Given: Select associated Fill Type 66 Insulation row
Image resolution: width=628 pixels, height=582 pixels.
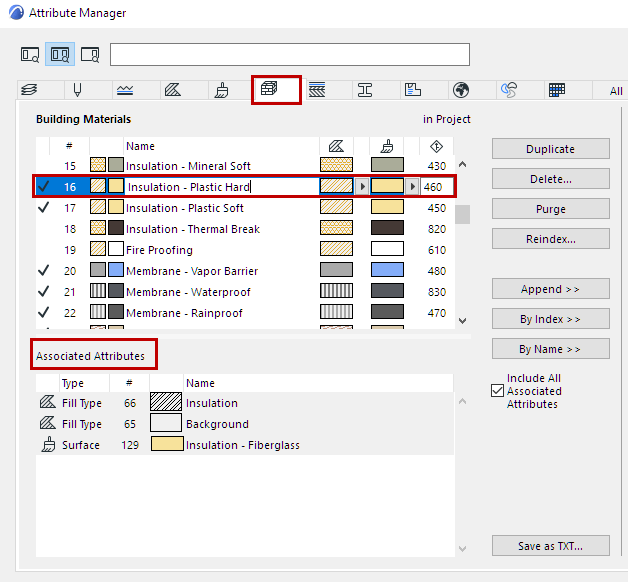Looking at the screenshot, I should click(x=245, y=403).
